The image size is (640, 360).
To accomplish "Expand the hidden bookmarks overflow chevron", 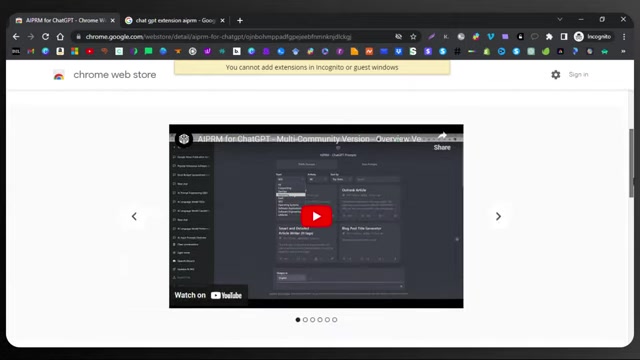I will pos(623,51).
